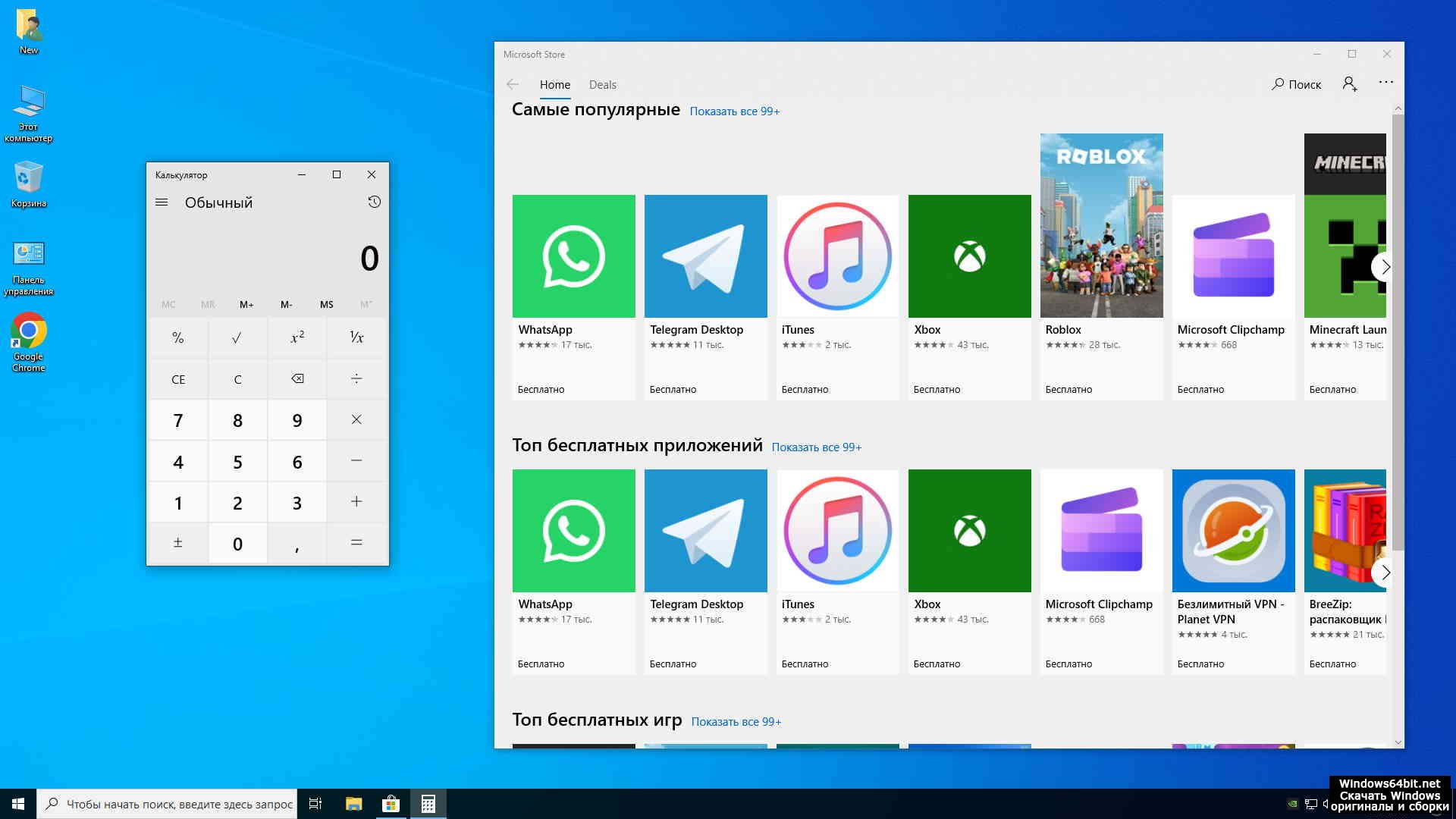Open the Store three-dots menu
This screenshot has height=819, width=1456.
(1385, 83)
